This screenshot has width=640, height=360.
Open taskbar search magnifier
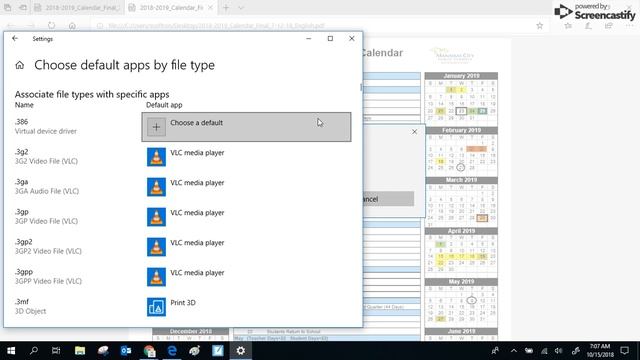34,351
